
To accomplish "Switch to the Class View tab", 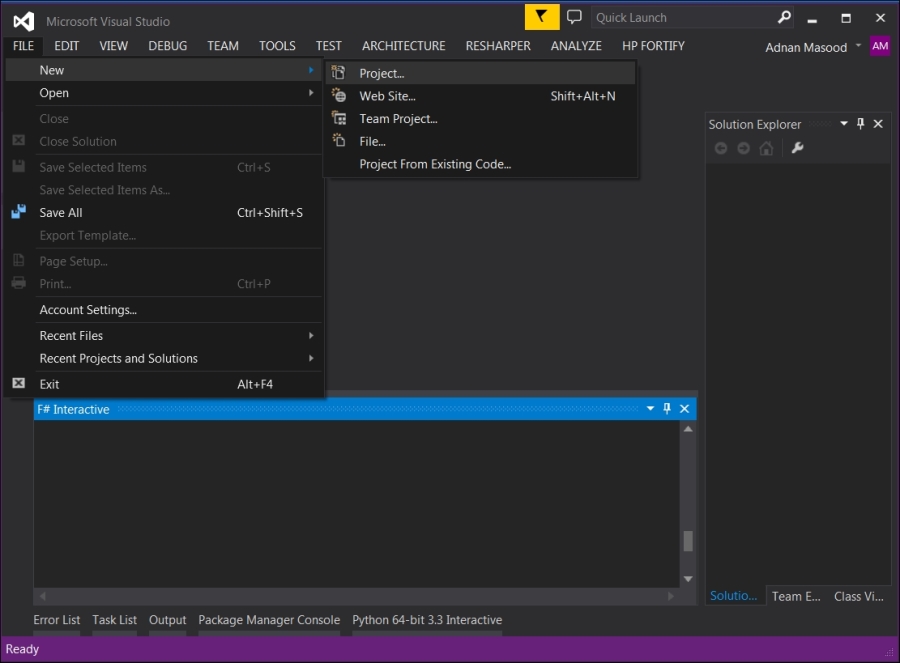I will click(859, 596).
